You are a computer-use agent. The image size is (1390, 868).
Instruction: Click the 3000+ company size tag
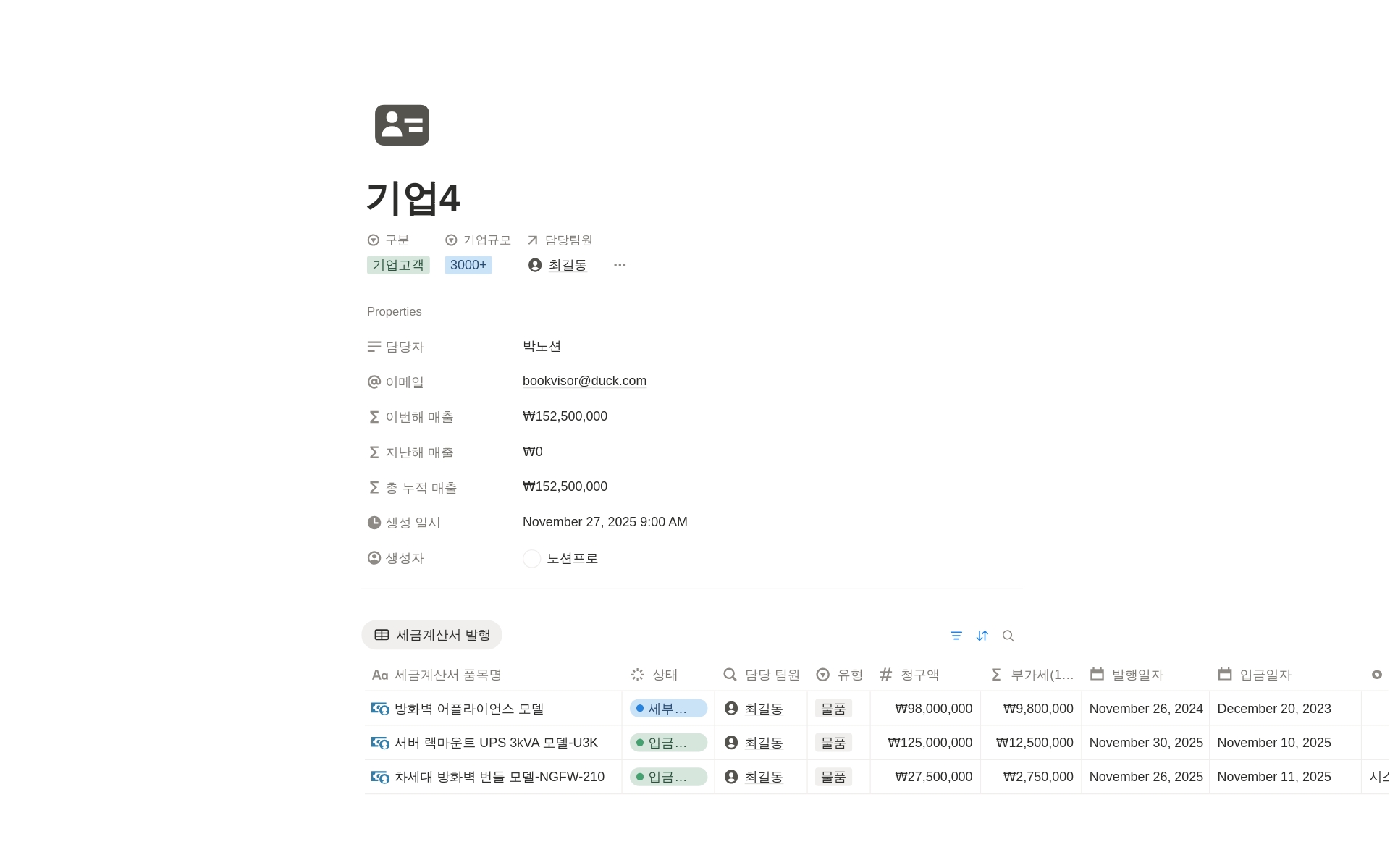[468, 265]
